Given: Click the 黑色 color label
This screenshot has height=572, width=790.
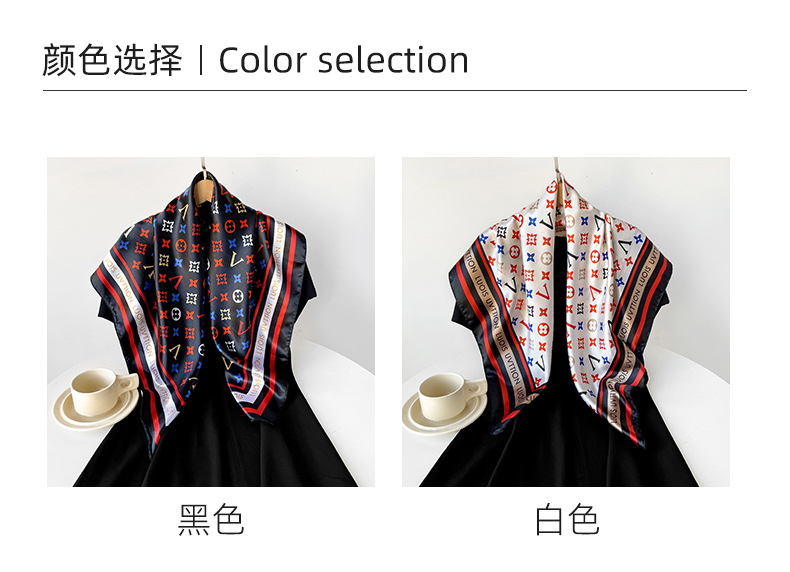Looking at the screenshot, I should click(x=211, y=519).
